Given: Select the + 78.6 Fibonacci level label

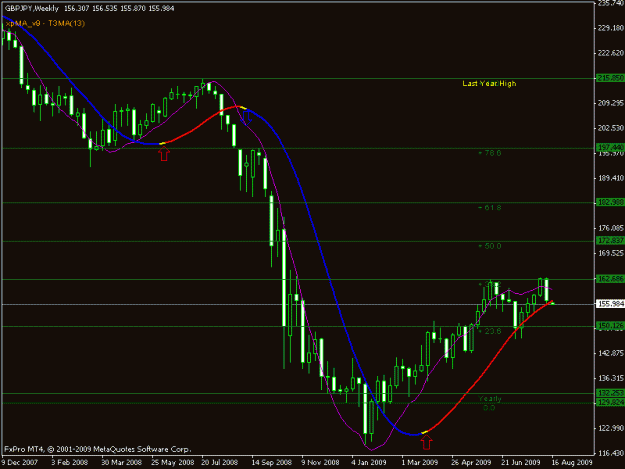Looking at the screenshot, I should click(489, 153).
